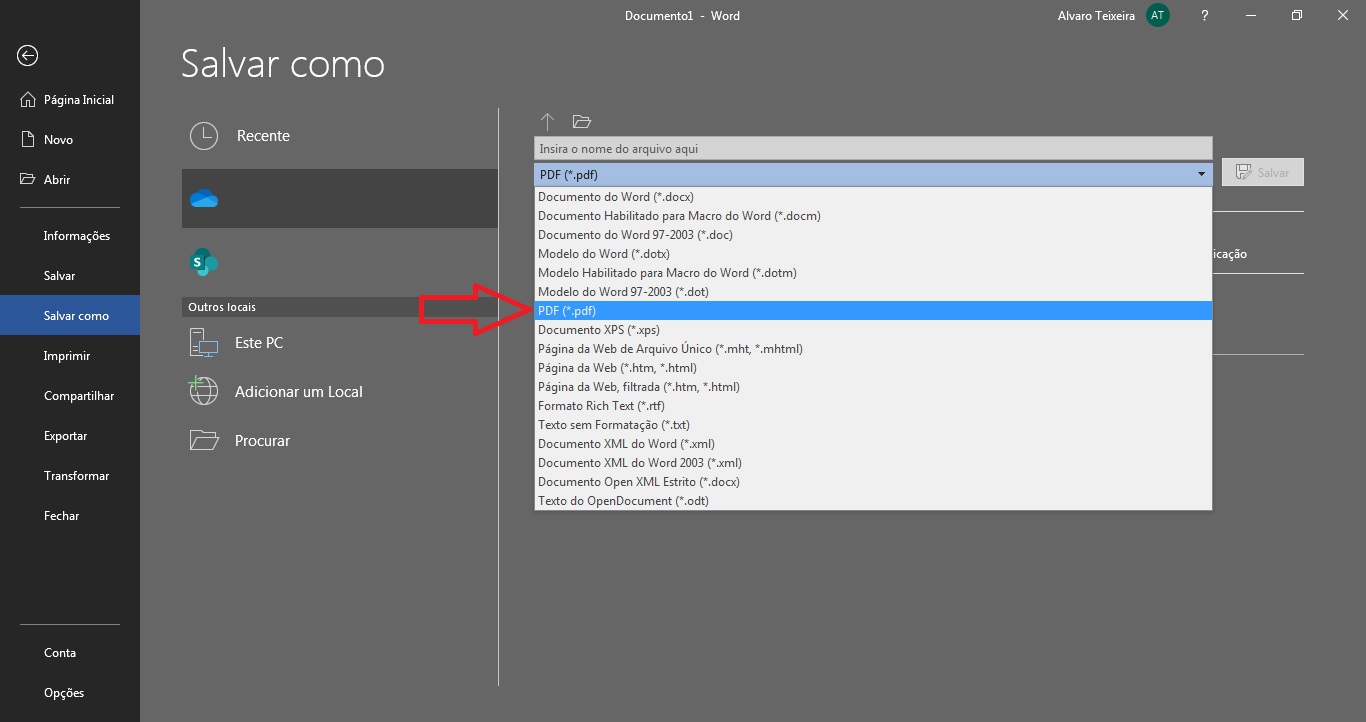Viewport: 1366px width, 722px height.
Task: Click the up-arrow folder navigation icon
Action: (548, 121)
